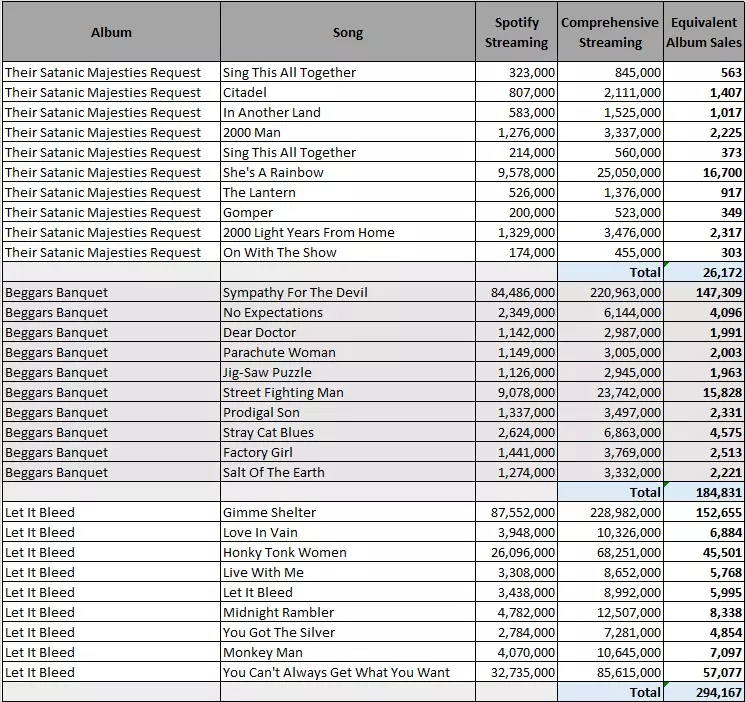Select the Dear Doctor cell
Image resolution: width=745 pixels, height=702 pixels.
click(x=348, y=332)
